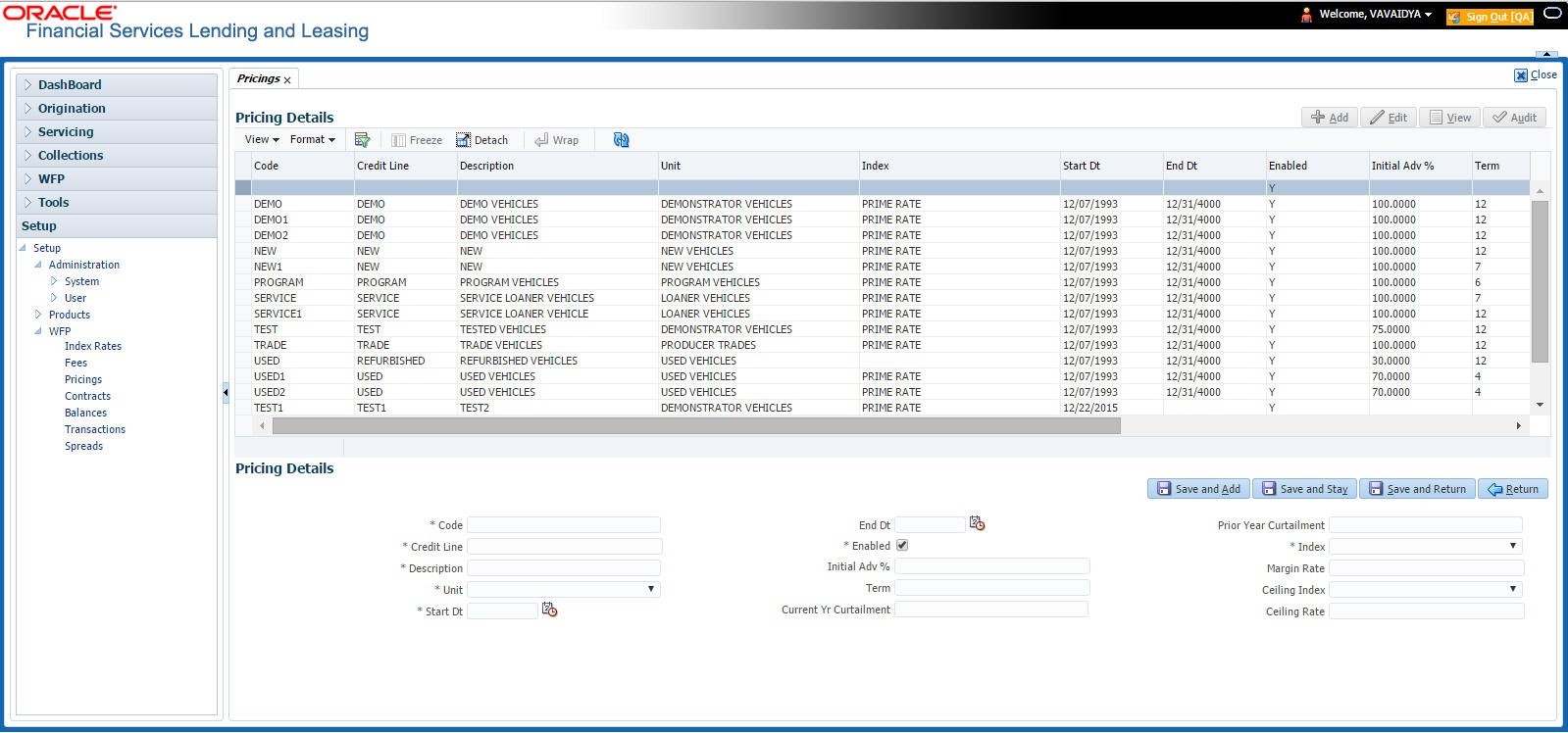Select the row with code TRADE
The image size is (1568, 733).
882,345
